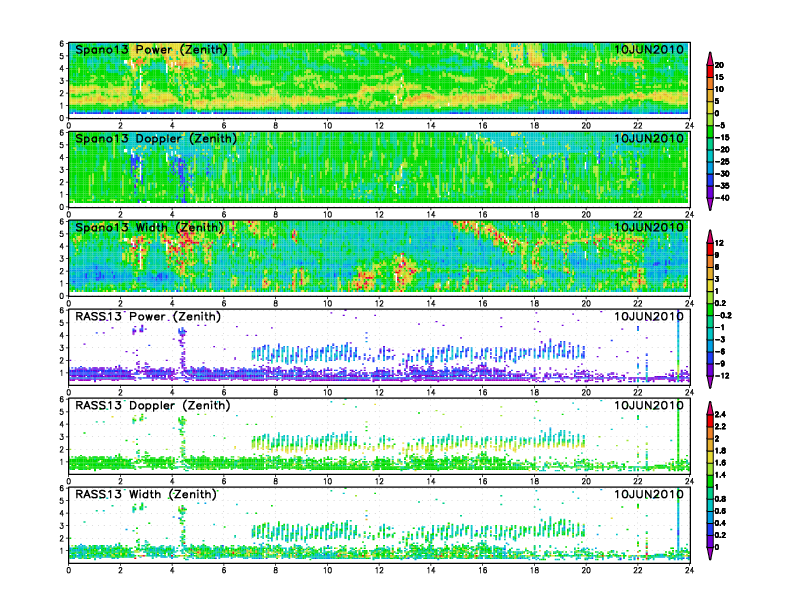Screen dimensions: 792x612
Task: Click the "-40" label on the top colorbar
Action: (x=722, y=198)
